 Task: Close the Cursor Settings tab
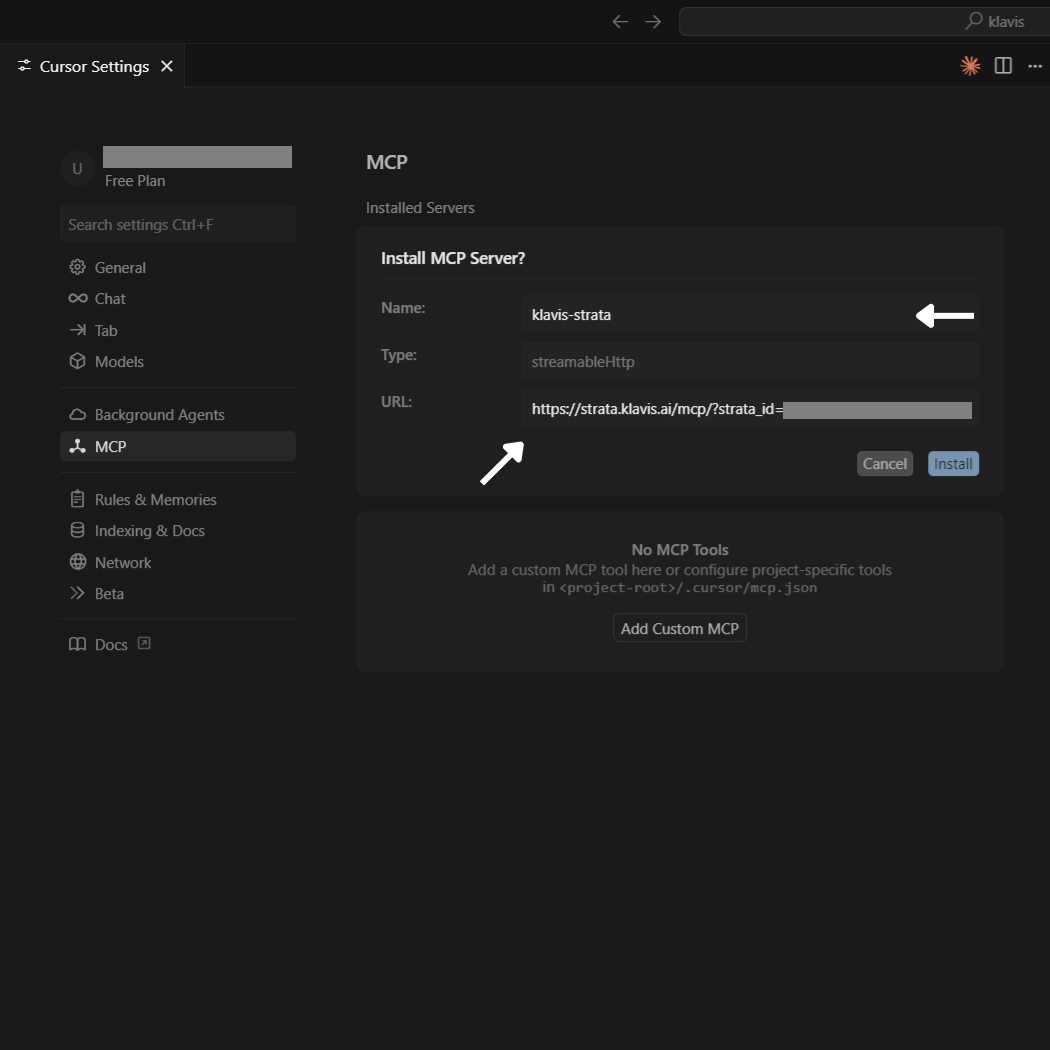(167, 66)
